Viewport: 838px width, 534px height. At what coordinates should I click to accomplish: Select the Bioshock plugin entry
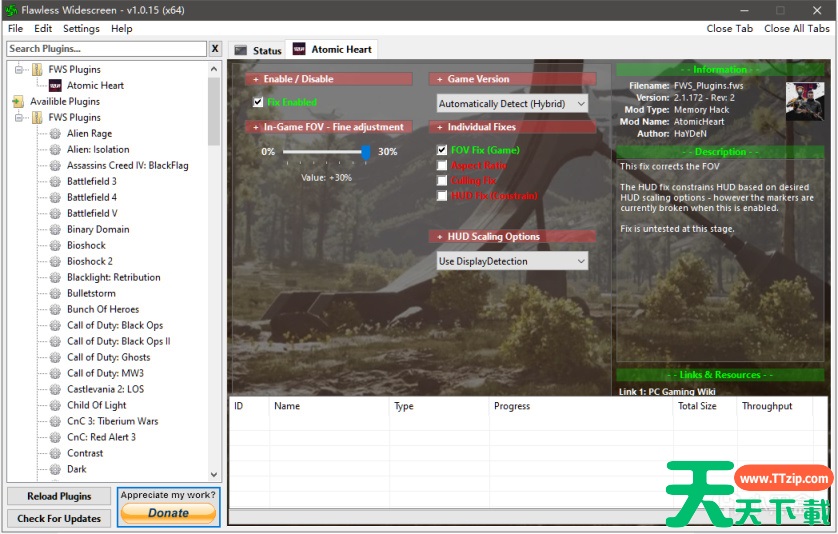[x=87, y=245]
